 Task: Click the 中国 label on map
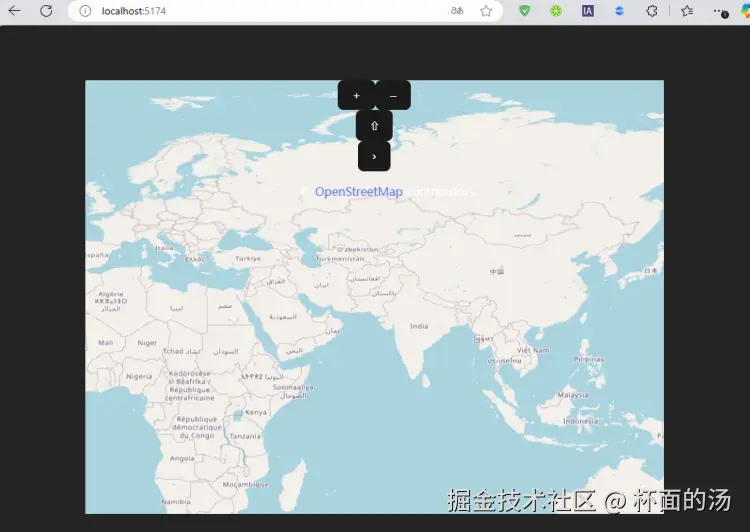(x=496, y=271)
